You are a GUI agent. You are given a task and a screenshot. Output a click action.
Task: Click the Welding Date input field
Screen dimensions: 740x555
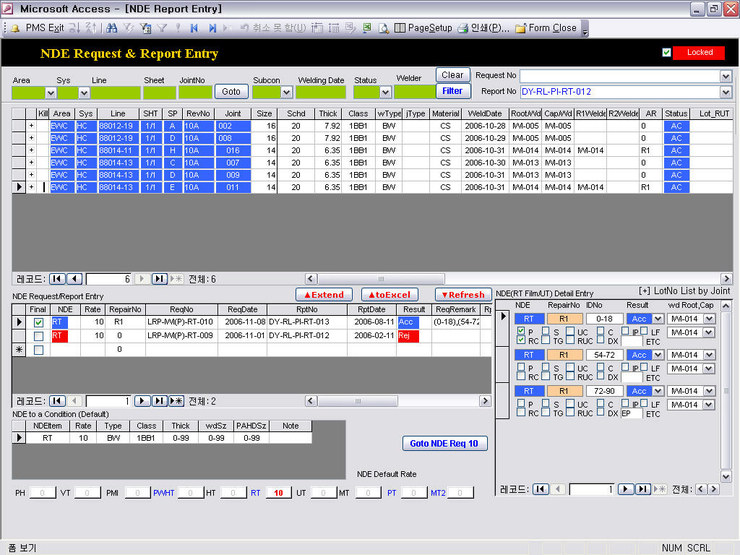click(x=320, y=92)
